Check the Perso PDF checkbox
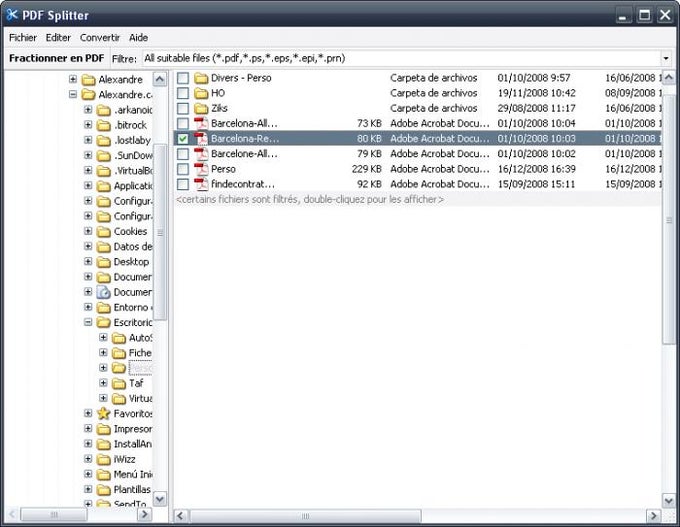 point(183,169)
